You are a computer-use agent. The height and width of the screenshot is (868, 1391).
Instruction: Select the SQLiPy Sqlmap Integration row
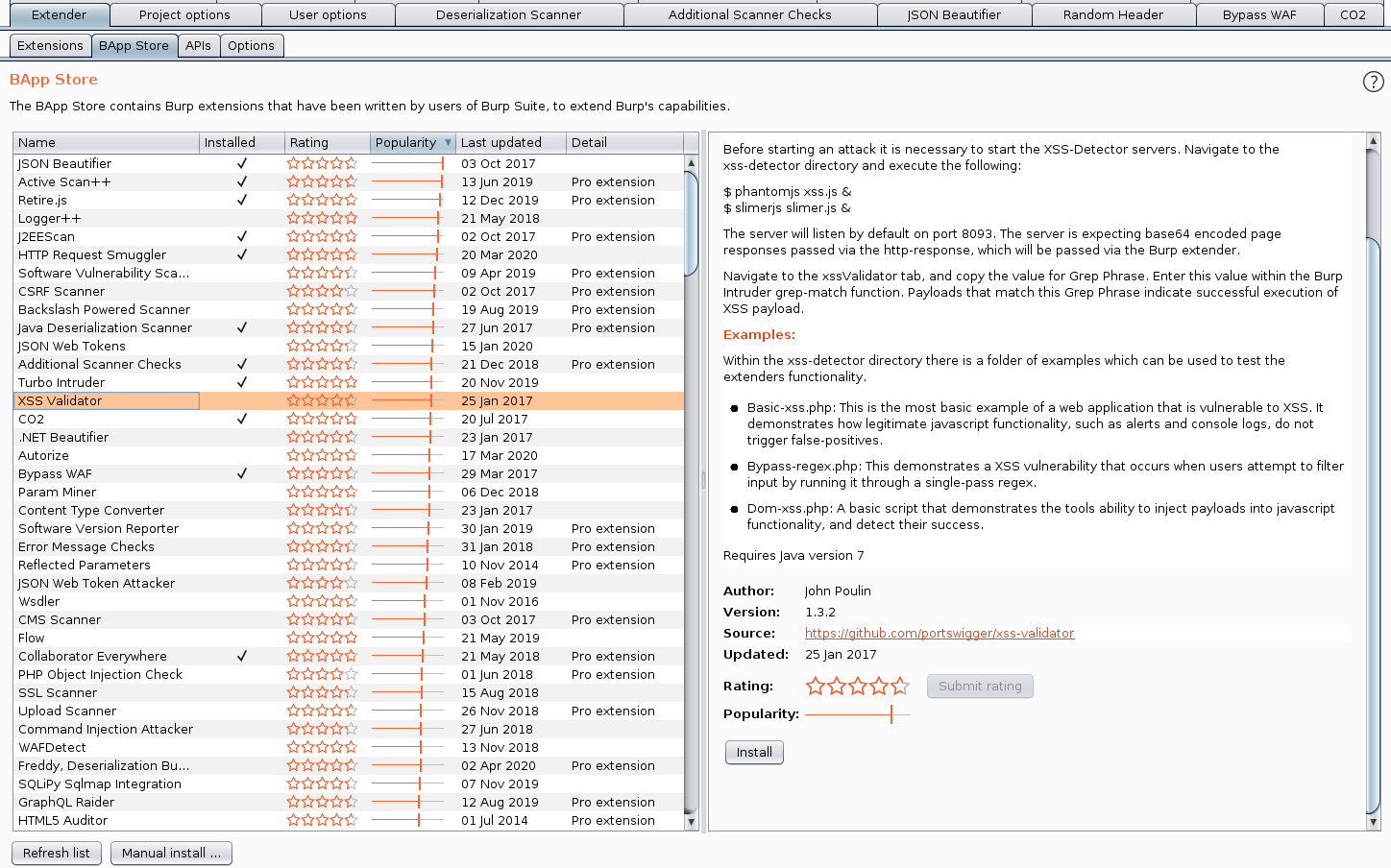349,784
